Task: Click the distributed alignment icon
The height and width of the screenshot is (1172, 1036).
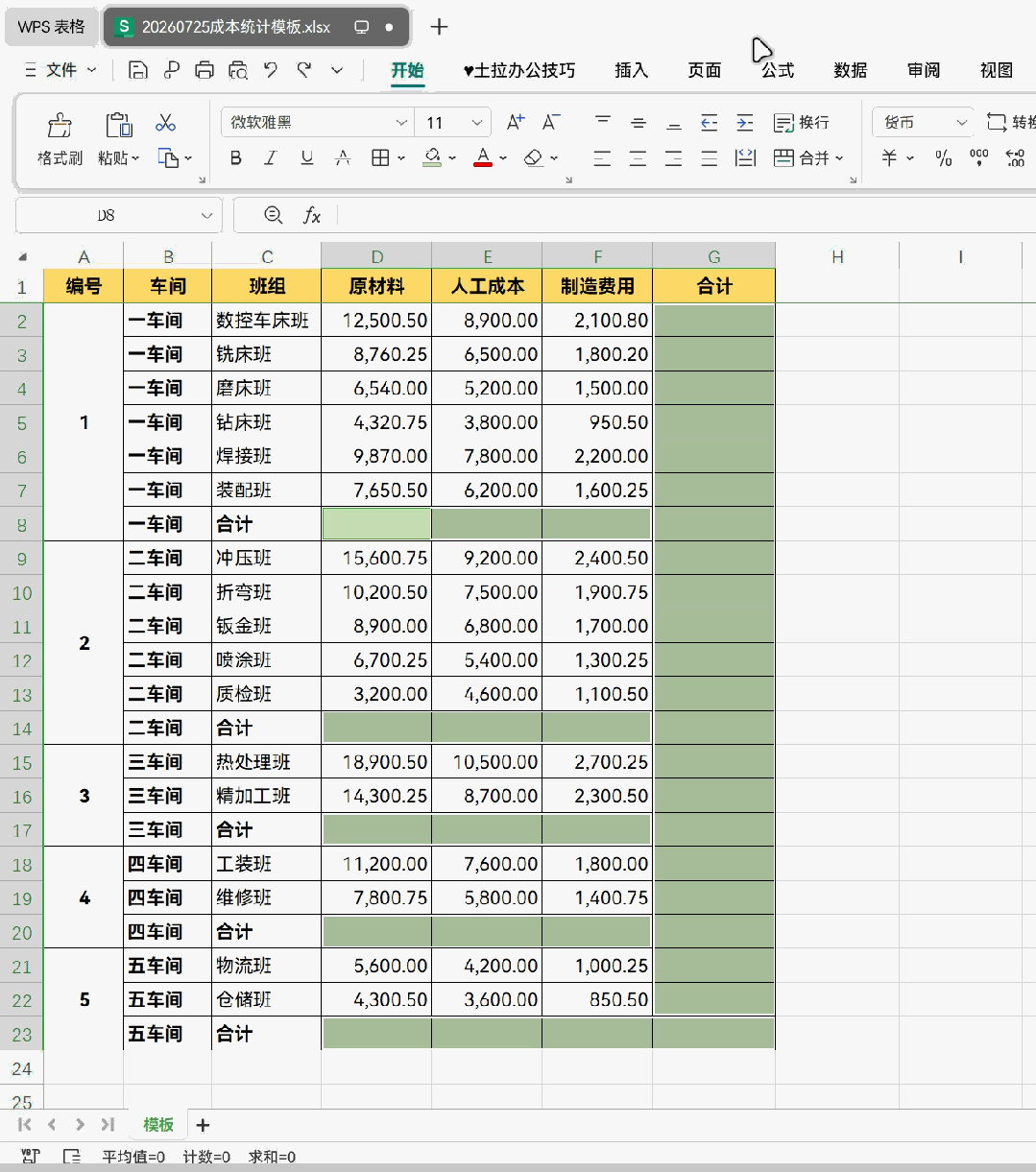Action: 745,158
